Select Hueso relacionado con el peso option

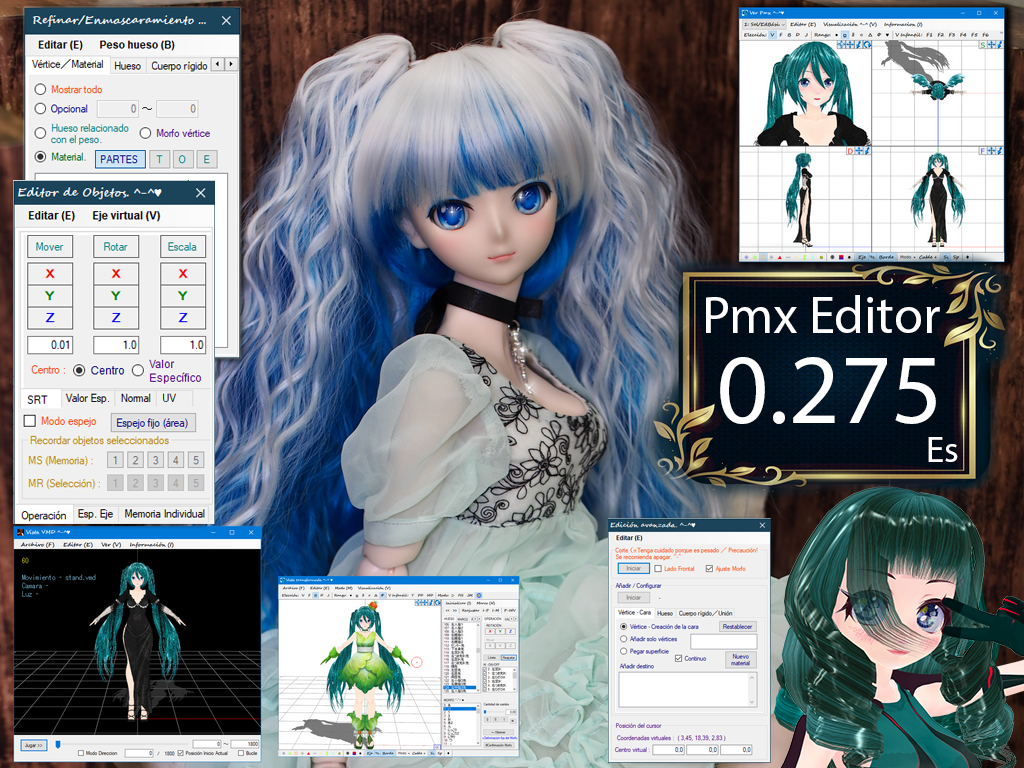(40, 133)
